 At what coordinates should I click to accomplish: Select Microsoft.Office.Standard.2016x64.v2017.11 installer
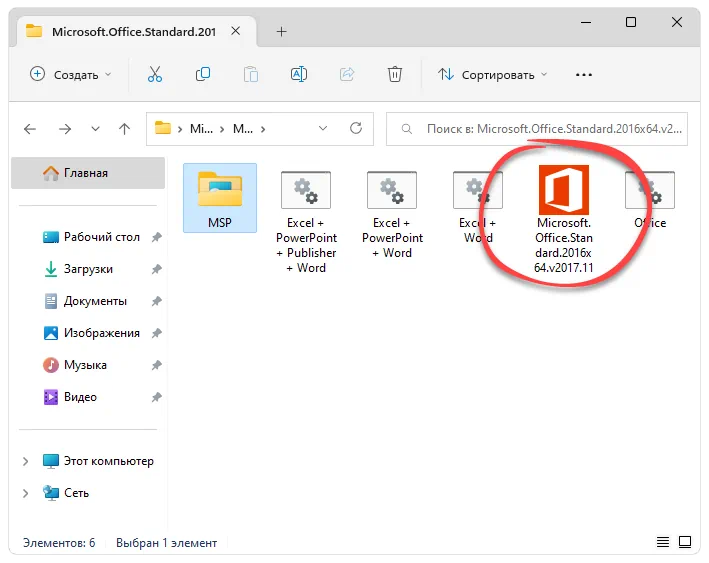click(563, 219)
